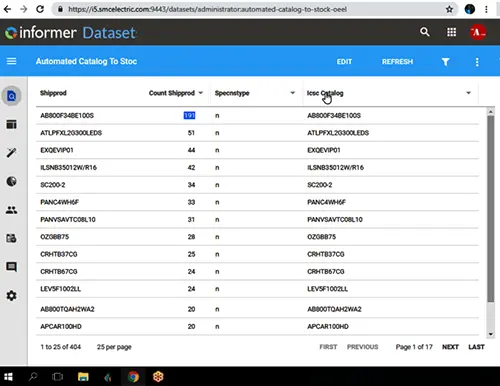This screenshot has height=386, width=500.
Task: Click the informer Dataset logo
Action: pos(71,33)
